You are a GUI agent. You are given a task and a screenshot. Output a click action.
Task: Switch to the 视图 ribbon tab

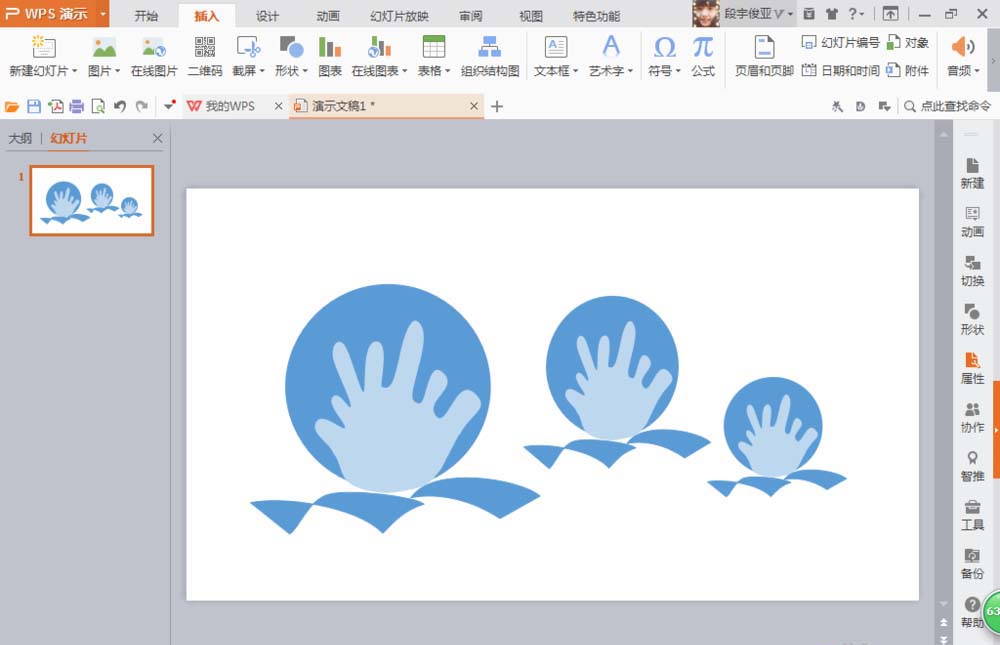point(531,16)
